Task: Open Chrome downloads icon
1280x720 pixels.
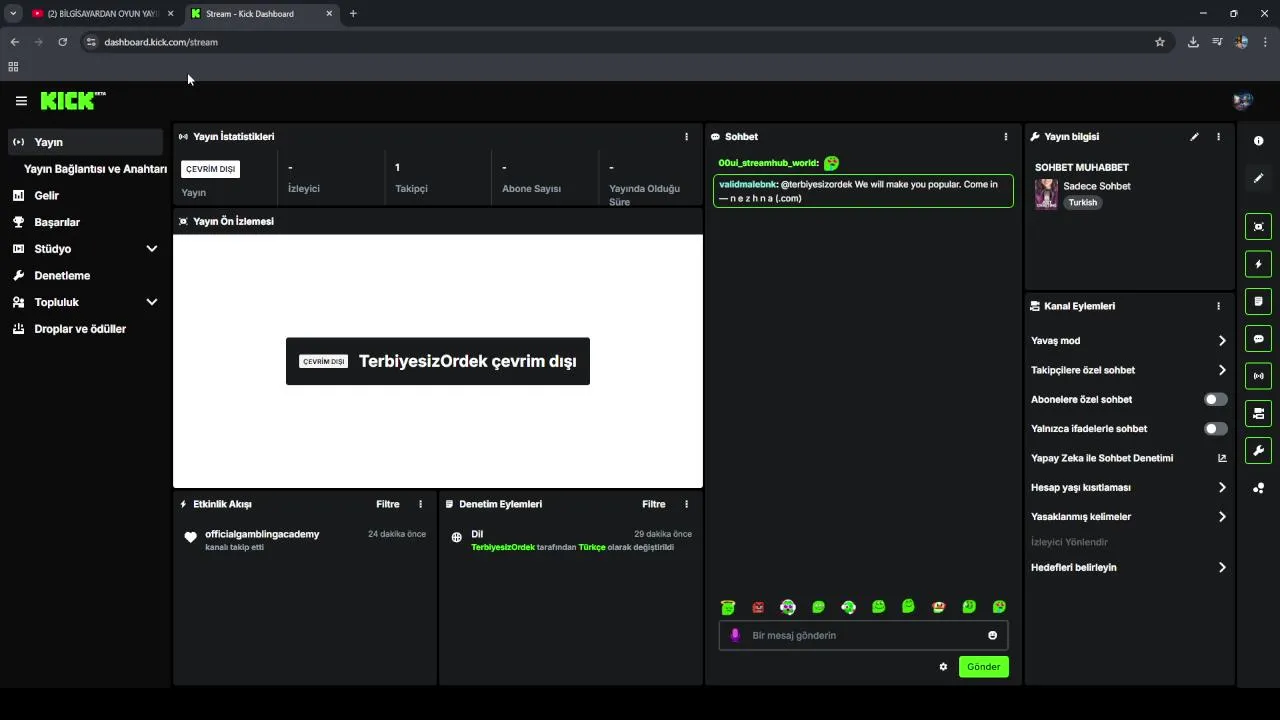Action: [1193, 42]
